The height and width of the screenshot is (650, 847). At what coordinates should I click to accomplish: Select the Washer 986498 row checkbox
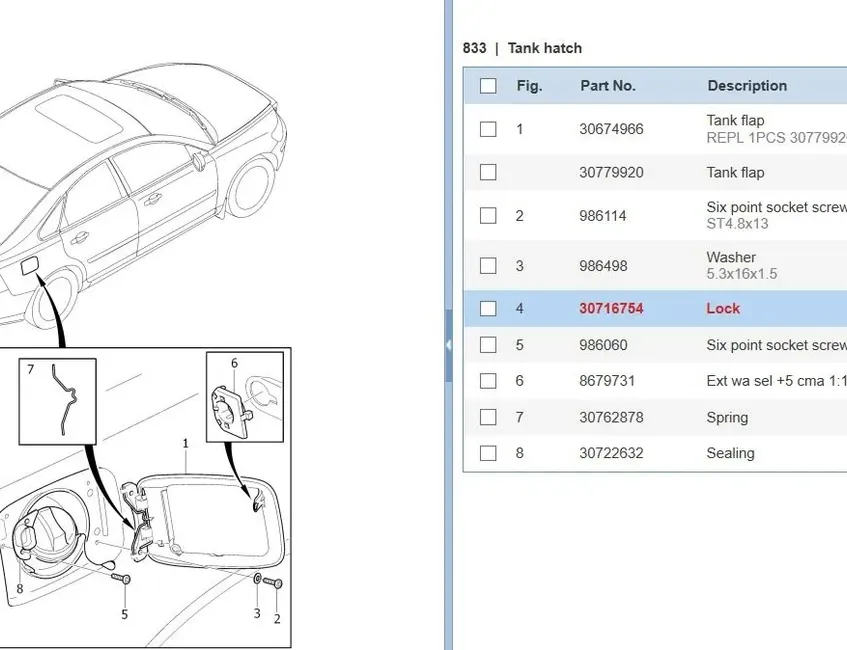(487, 265)
